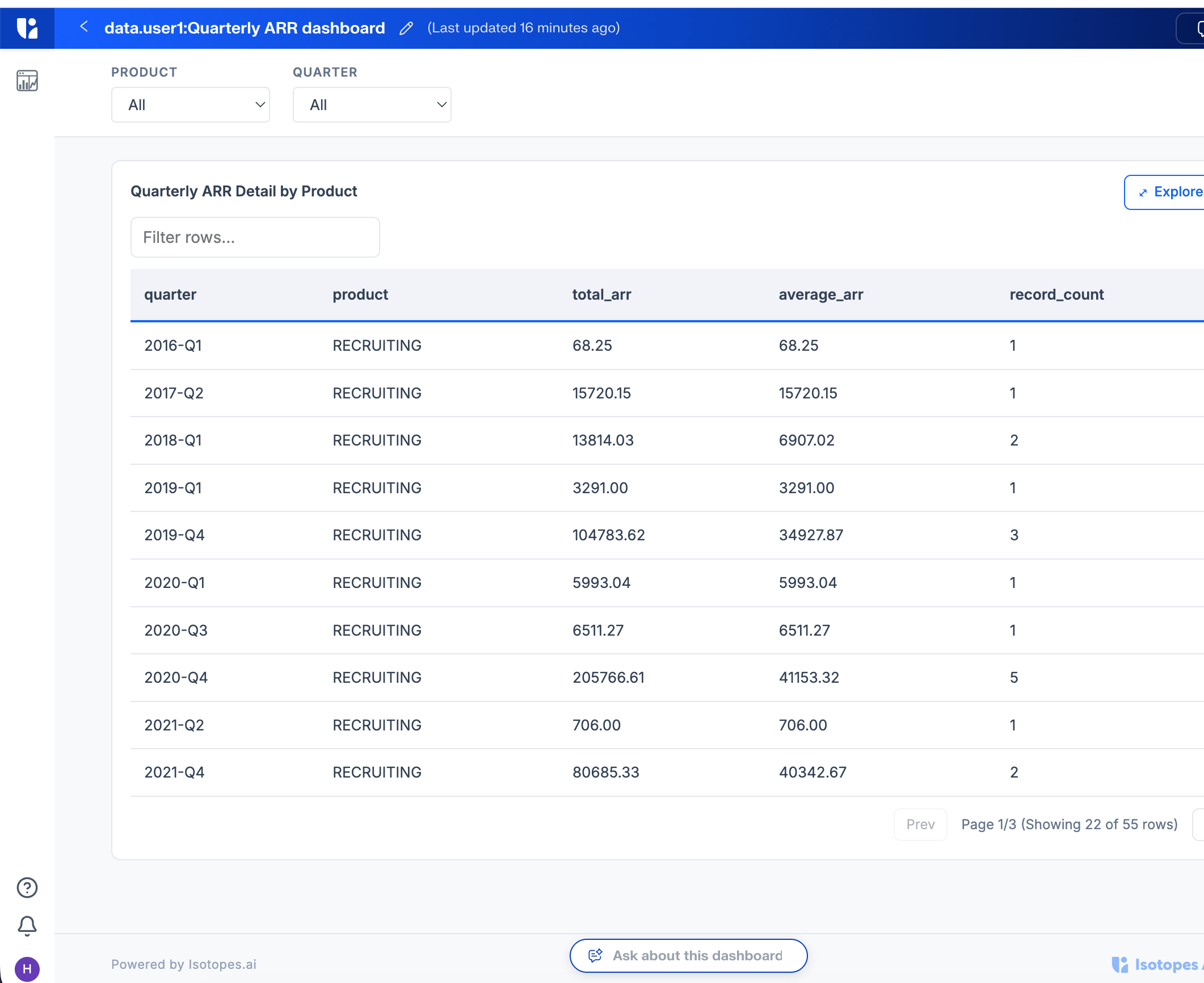
Task: Click the quarter cell 2021-Q2
Action: [174, 725]
